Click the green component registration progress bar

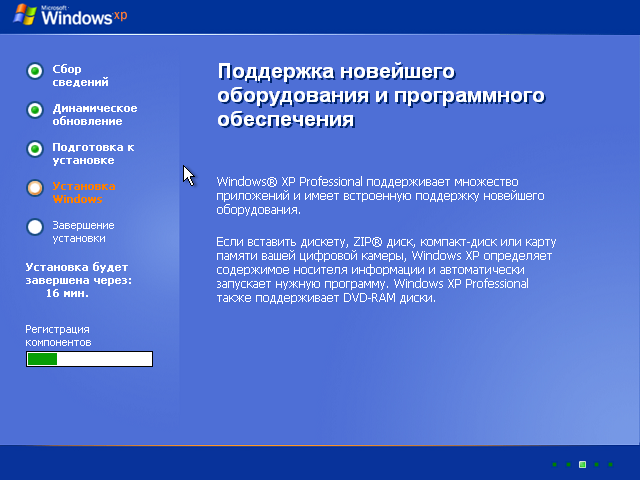[89, 359]
